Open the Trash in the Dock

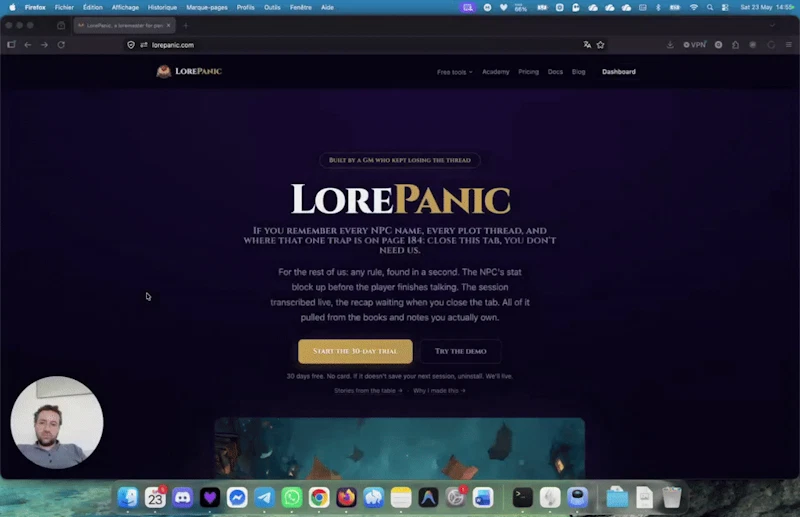tap(671, 497)
